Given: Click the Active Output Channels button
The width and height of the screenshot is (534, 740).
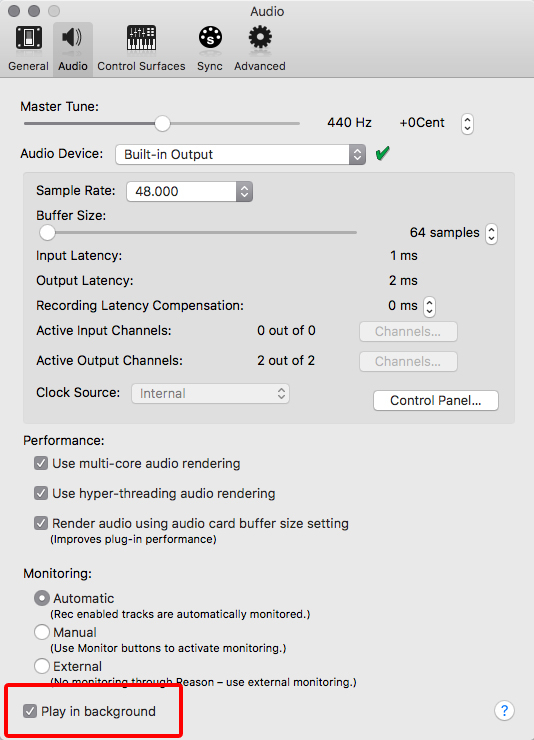Looking at the screenshot, I should pyautogui.click(x=408, y=361).
